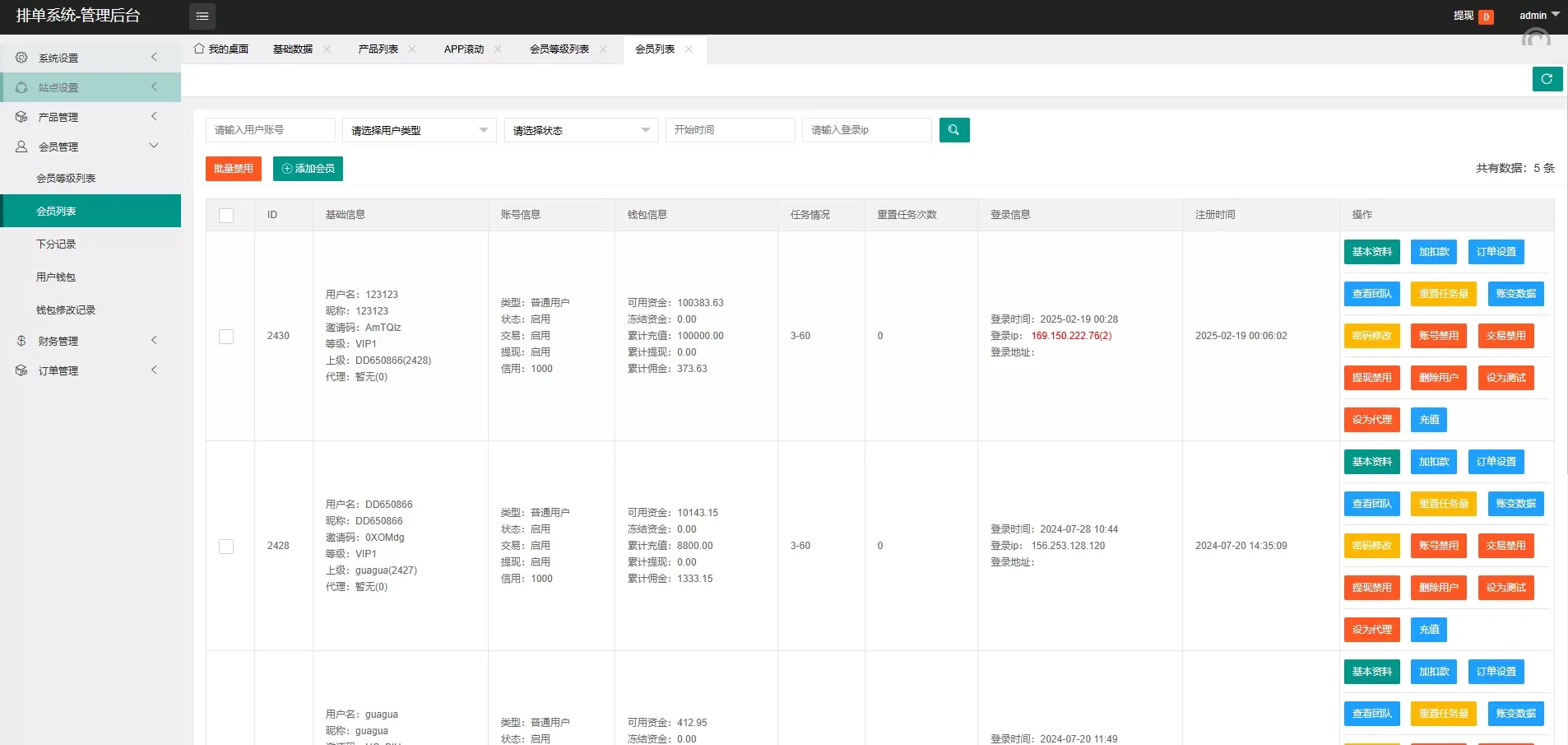
Task: Click the magnifier search button
Action: [x=953, y=130]
